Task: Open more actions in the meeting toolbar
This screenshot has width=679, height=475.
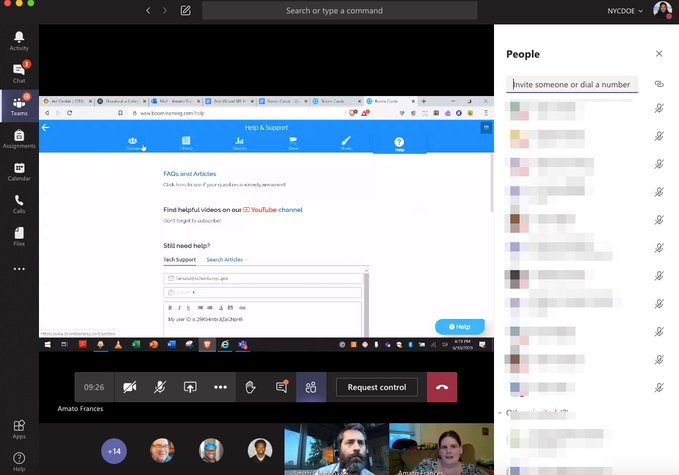Action: pyautogui.click(x=220, y=387)
